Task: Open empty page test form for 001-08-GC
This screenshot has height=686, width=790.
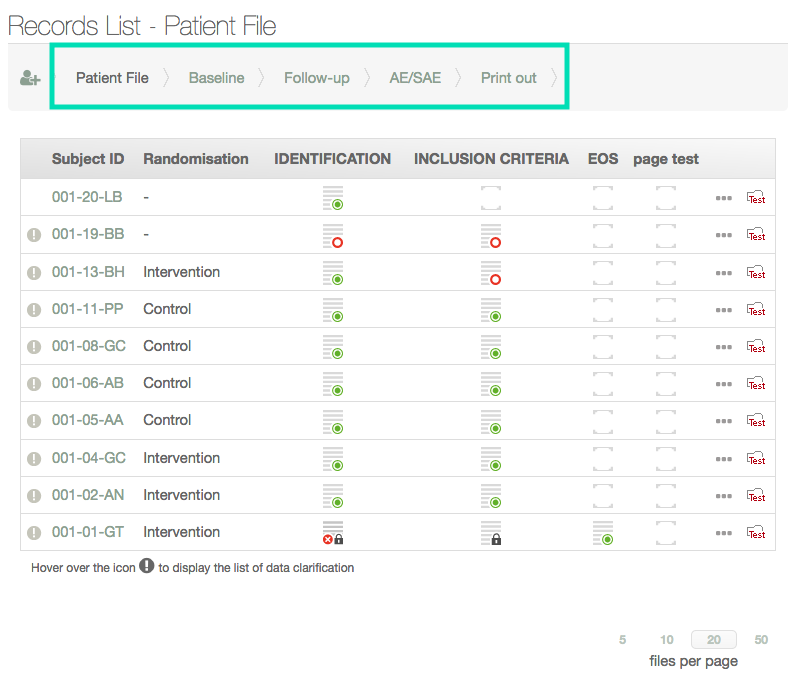Action: pyautogui.click(x=665, y=346)
